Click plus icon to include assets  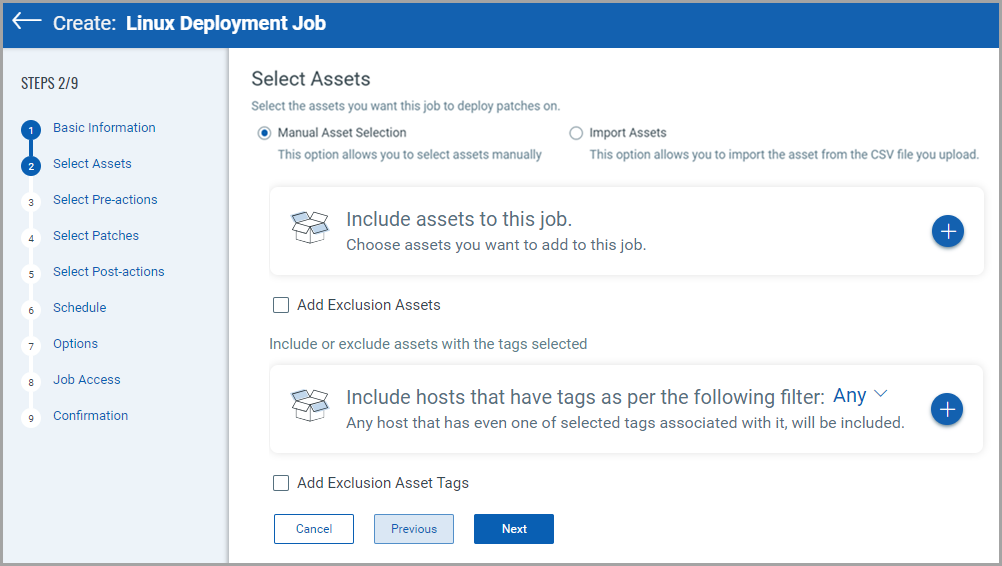[947, 231]
